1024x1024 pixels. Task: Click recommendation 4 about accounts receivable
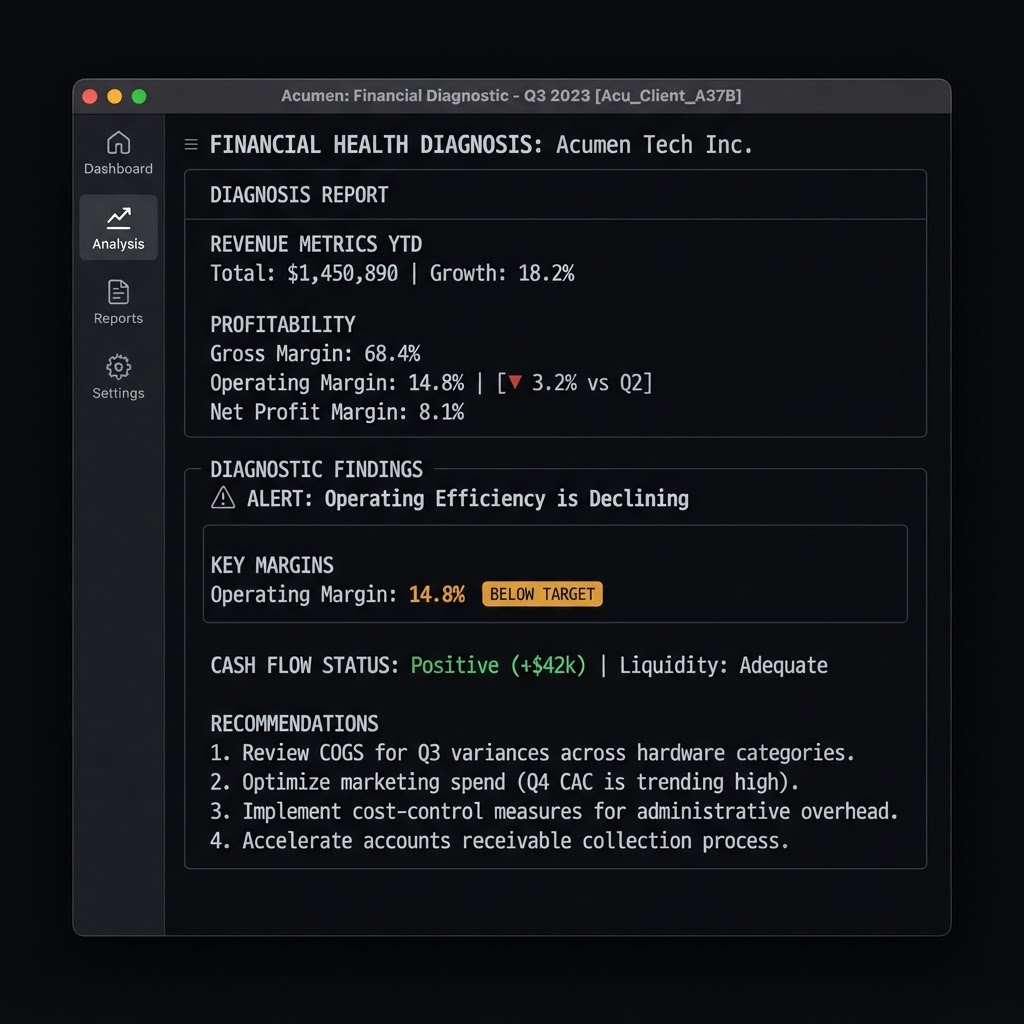[x=500, y=841]
